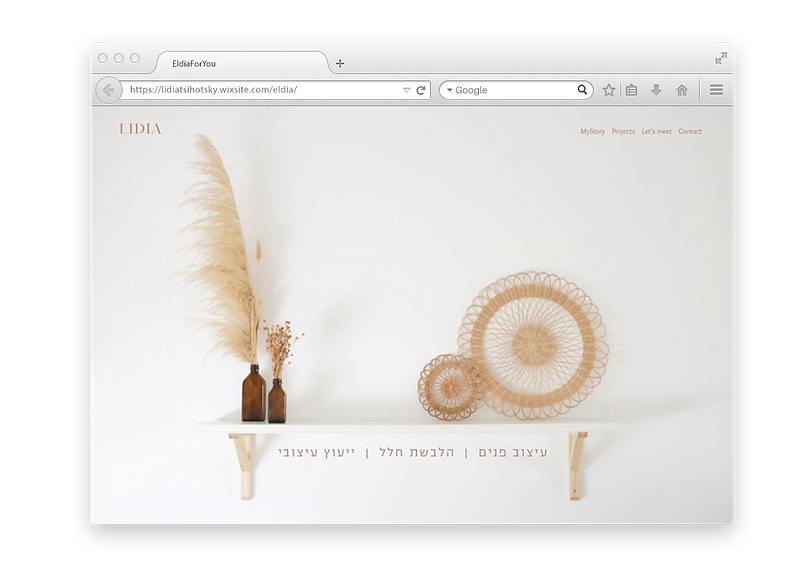Open the downloads arrow icon
Image resolution: width=812 pixels, height=578 pixels.
(x=656, y=90)
